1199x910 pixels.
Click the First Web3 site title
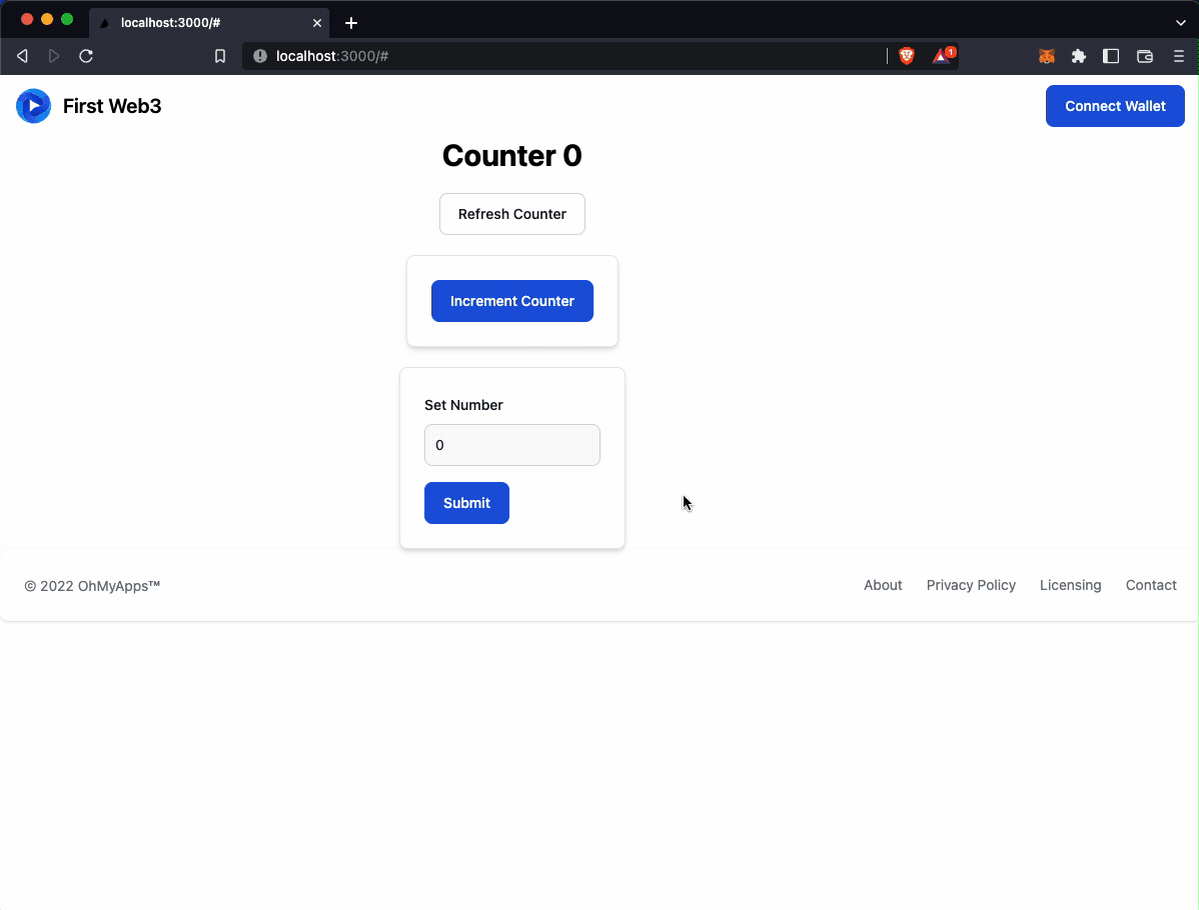(112, 106)
